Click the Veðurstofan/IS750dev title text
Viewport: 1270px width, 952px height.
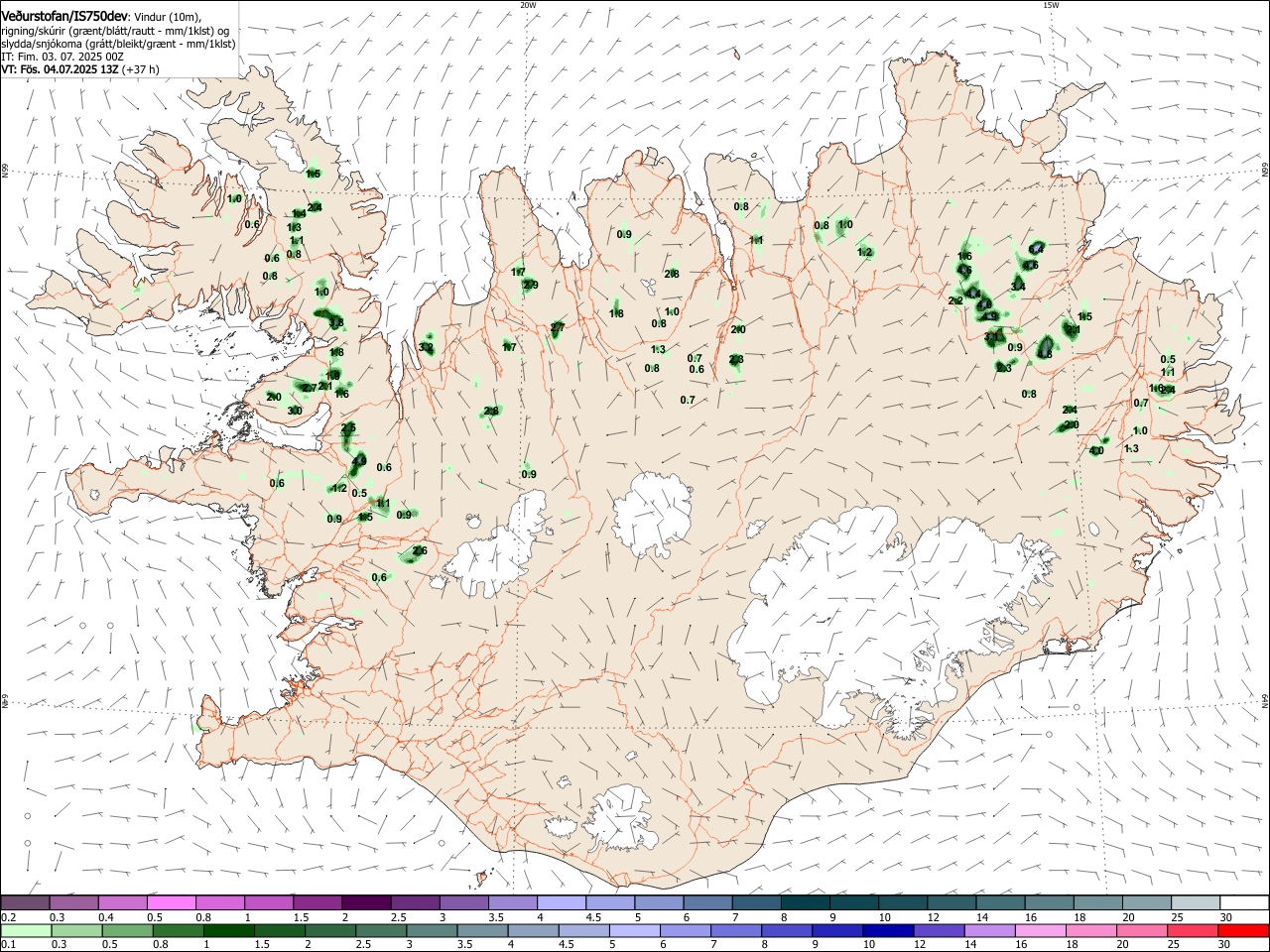64,17
